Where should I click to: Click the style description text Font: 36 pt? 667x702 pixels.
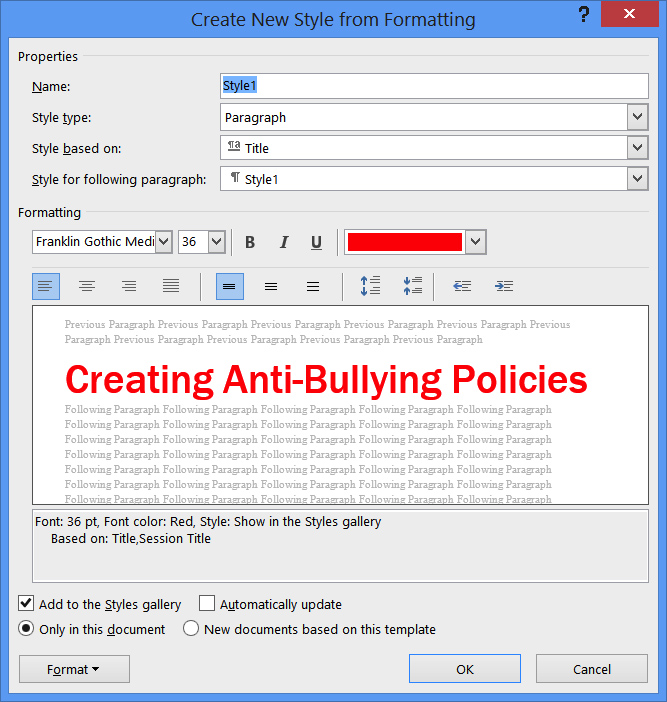click(x=208, y=522)
